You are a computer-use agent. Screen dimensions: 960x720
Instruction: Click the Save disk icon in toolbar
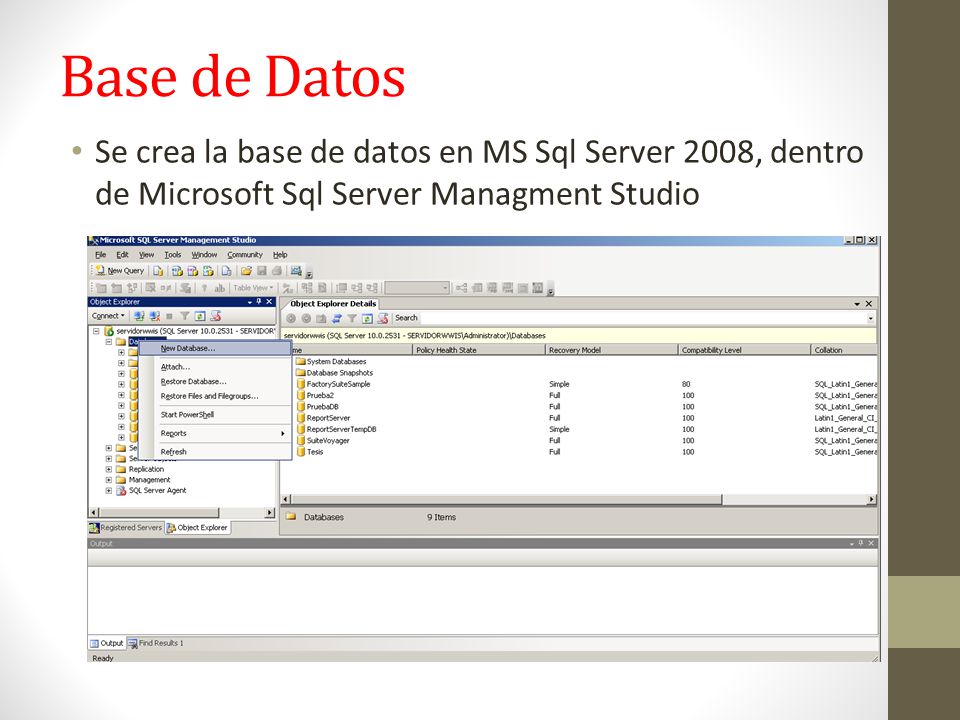point(261,271)
